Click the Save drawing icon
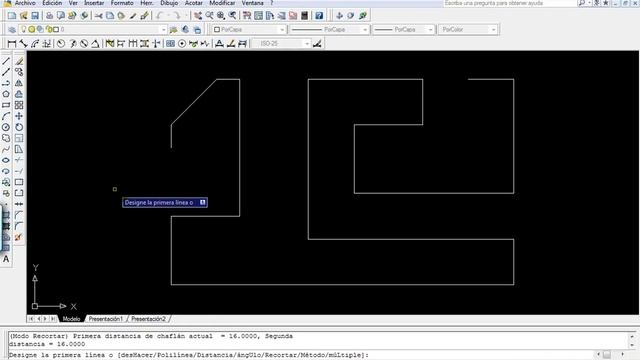The height and width of the screenshot is (360, 640). 35,16
